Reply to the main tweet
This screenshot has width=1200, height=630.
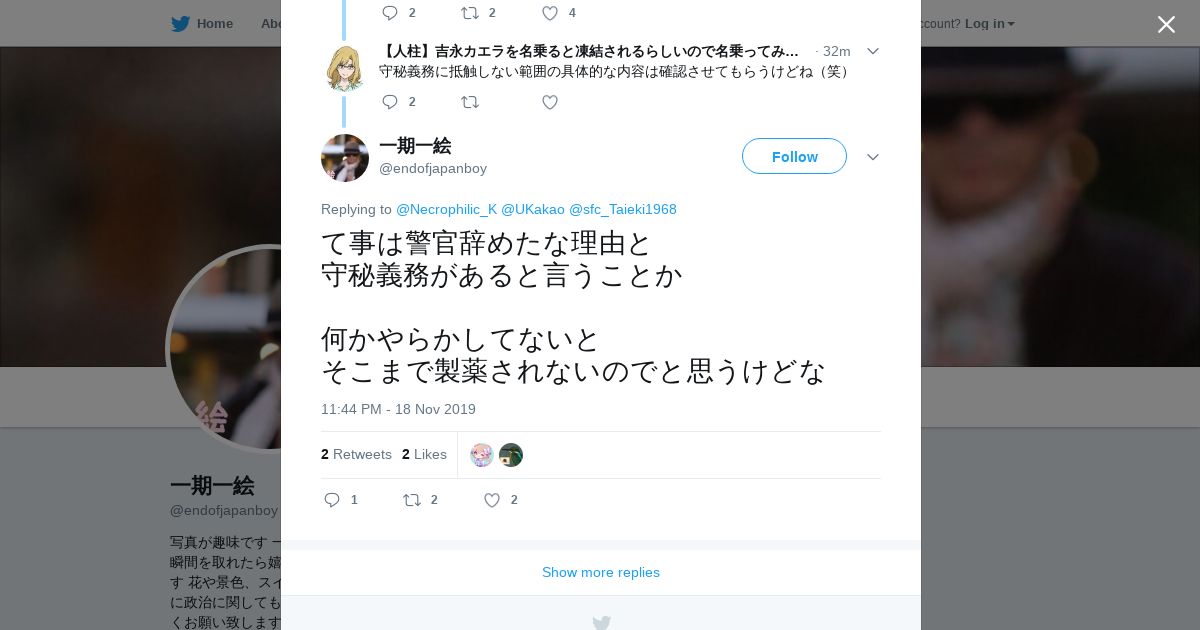coord(332,500)
